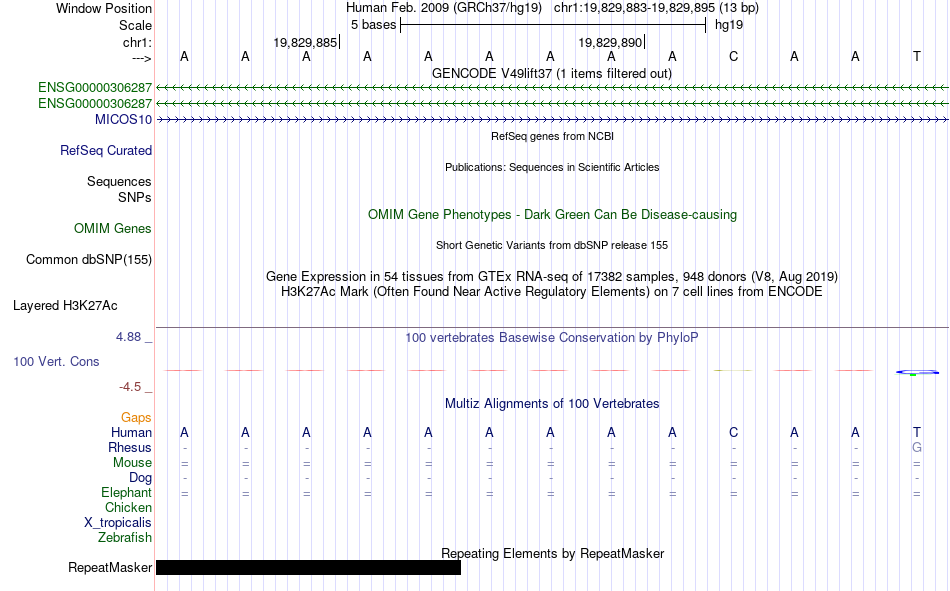Click the Layered H3K27Ac track label

tap(65, 306)
